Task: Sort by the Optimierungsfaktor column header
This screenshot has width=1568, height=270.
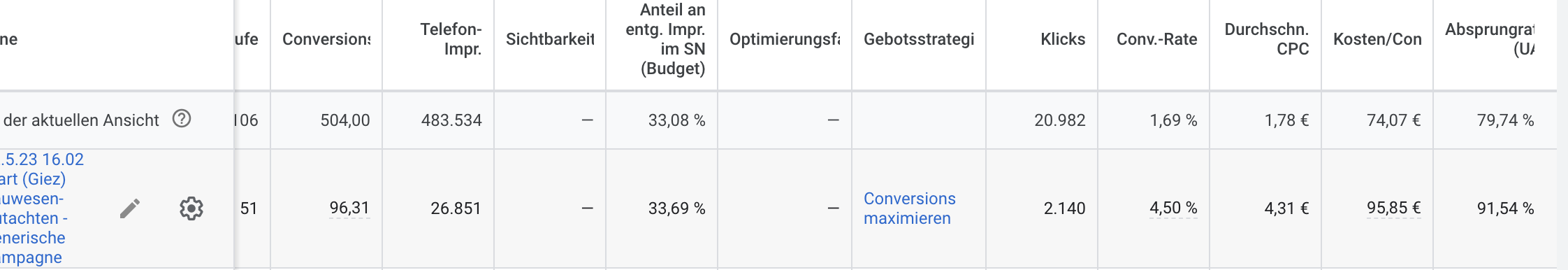Action: (x=785, y=39)
